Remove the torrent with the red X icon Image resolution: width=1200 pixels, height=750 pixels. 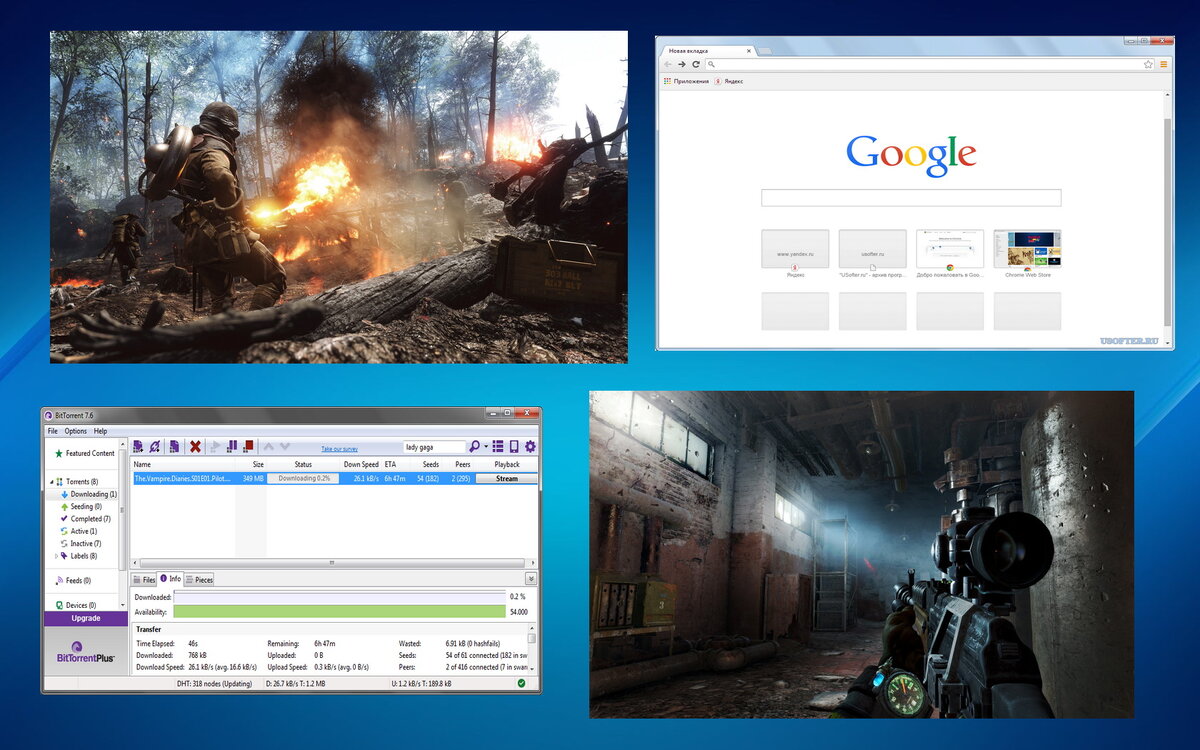pos(195,446)
